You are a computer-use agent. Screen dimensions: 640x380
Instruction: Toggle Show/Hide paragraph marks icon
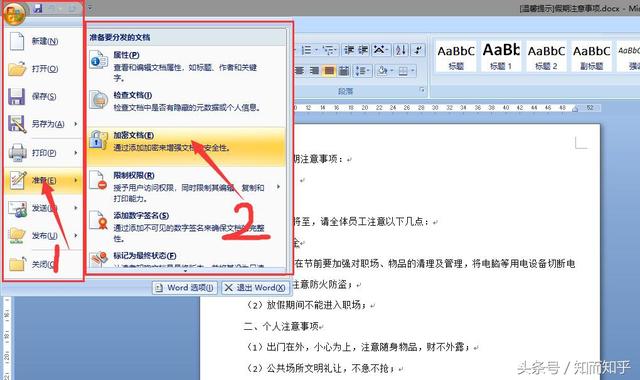418,50
